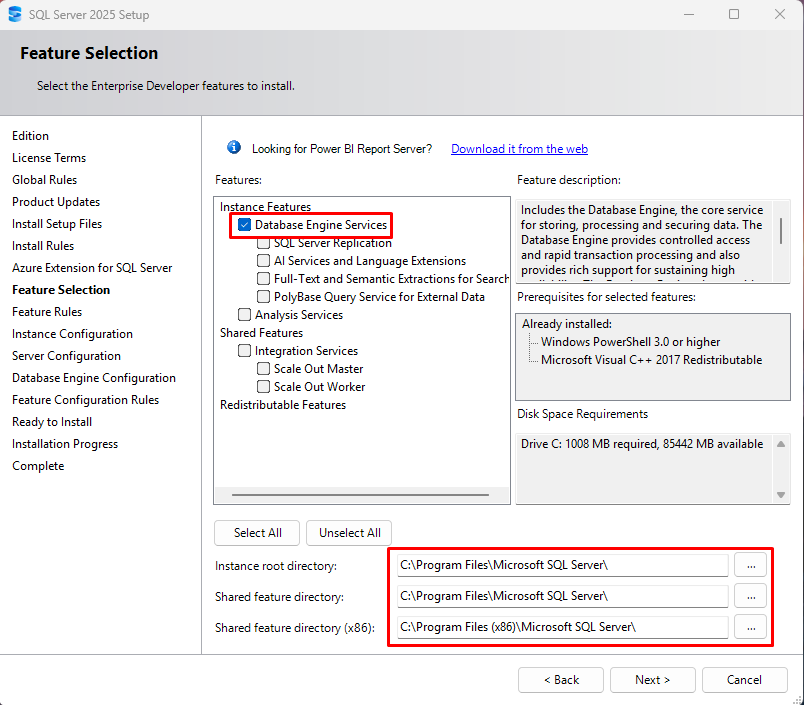This screenshot has height=705, width=804.
Task: Cancel the SQL Server setup
Action: [x=745, y=680]
